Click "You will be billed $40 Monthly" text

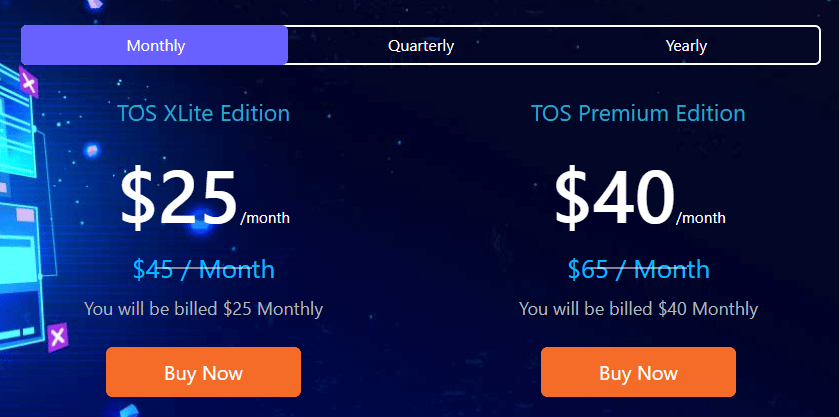[638, 309]
